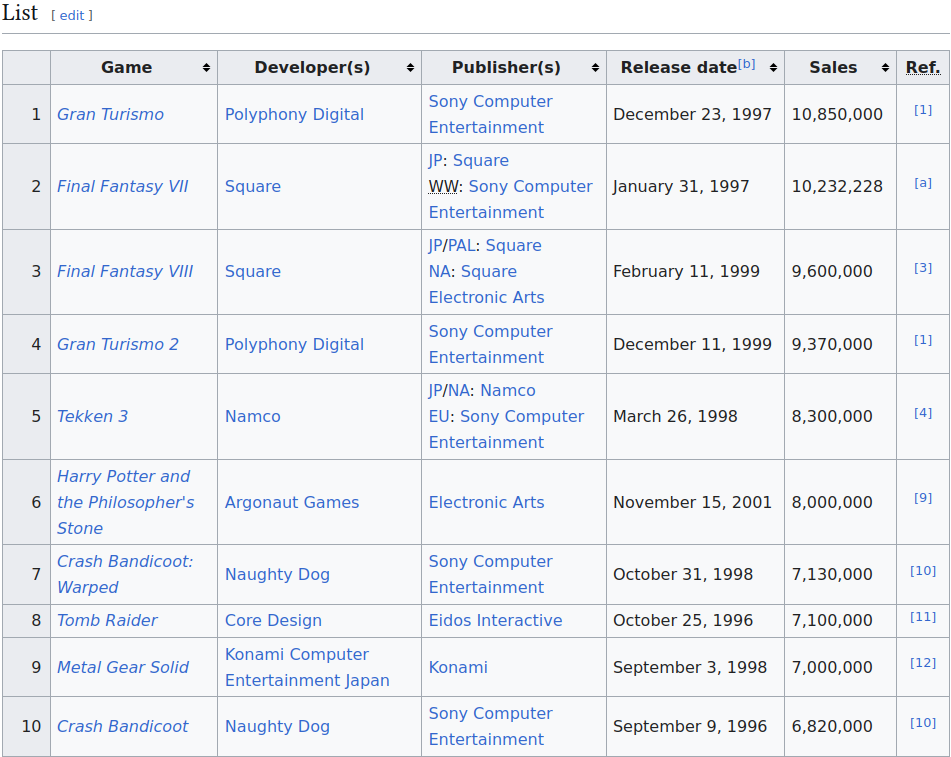The height and width of the screenshot is (757, 951).
Task: Open the Tekken 3 article link
Action: point(92,416)
